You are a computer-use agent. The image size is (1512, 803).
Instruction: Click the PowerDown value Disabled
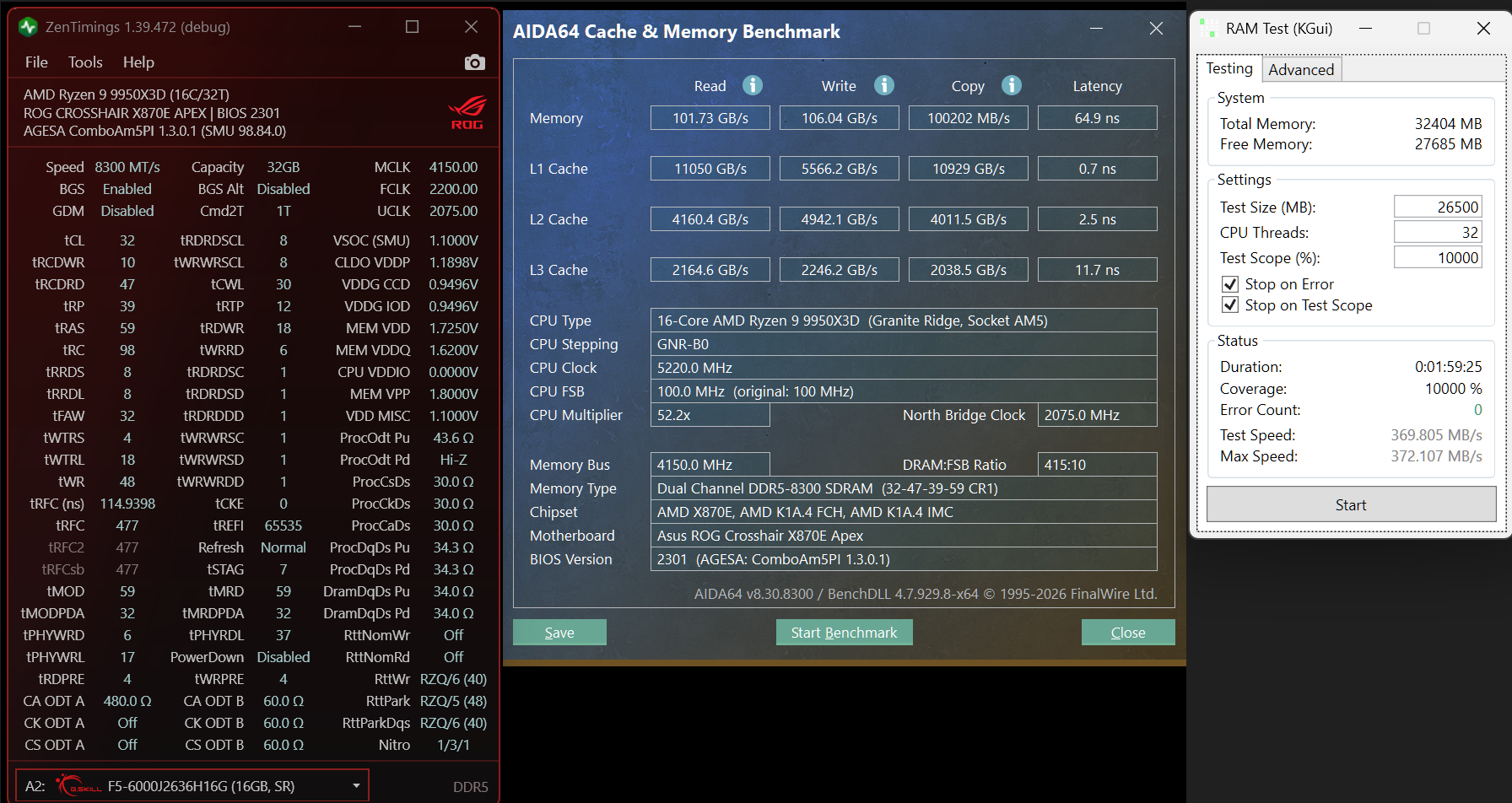[x=283, y=657]
